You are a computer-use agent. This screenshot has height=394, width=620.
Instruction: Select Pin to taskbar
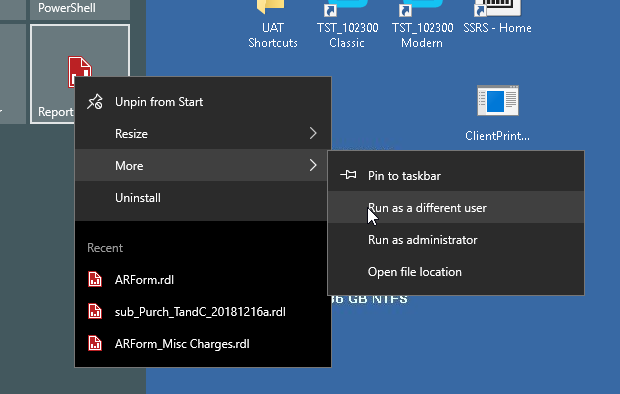pos(456,175)
